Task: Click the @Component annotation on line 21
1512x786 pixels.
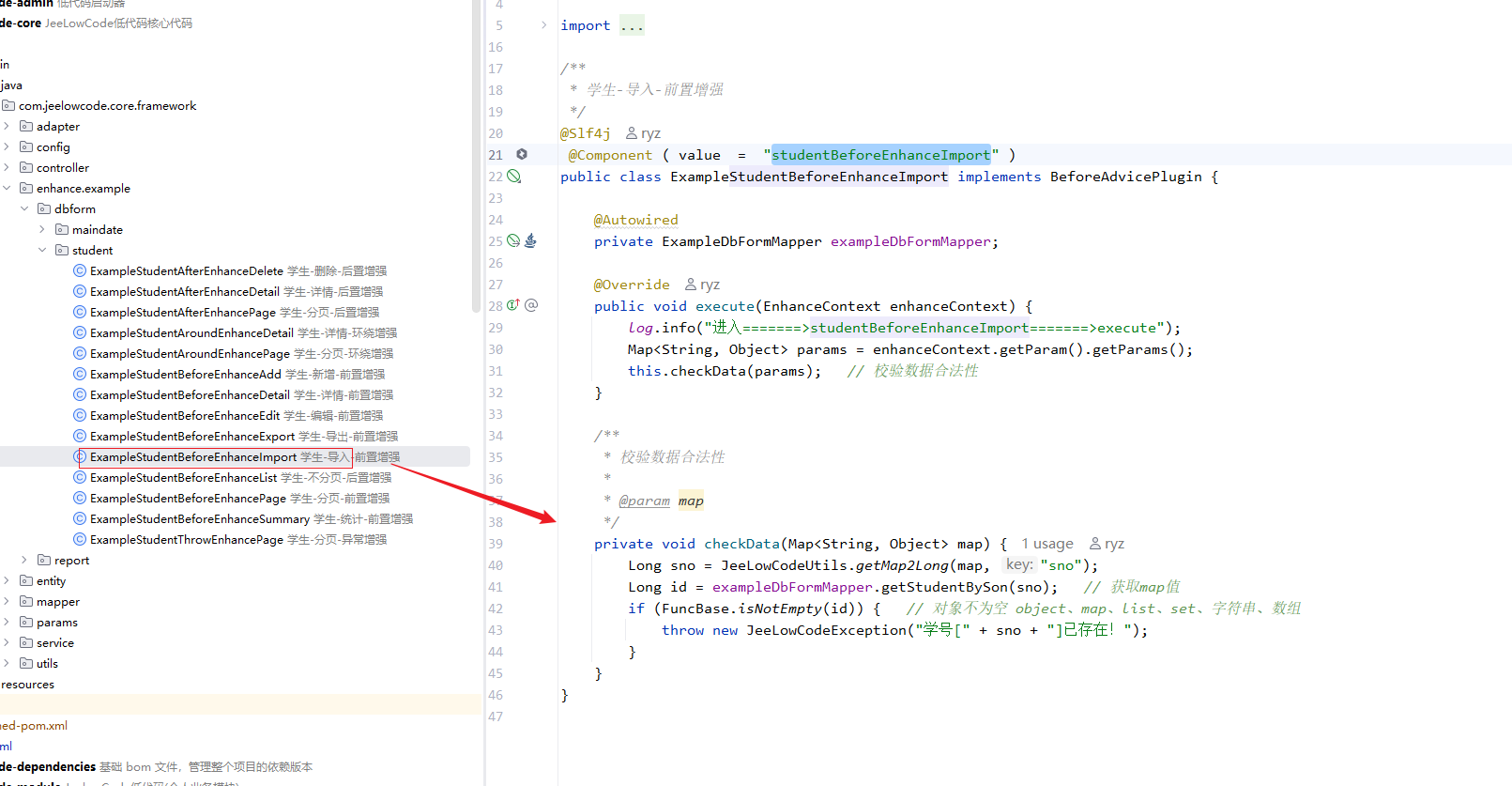Action: pos(610,155)
